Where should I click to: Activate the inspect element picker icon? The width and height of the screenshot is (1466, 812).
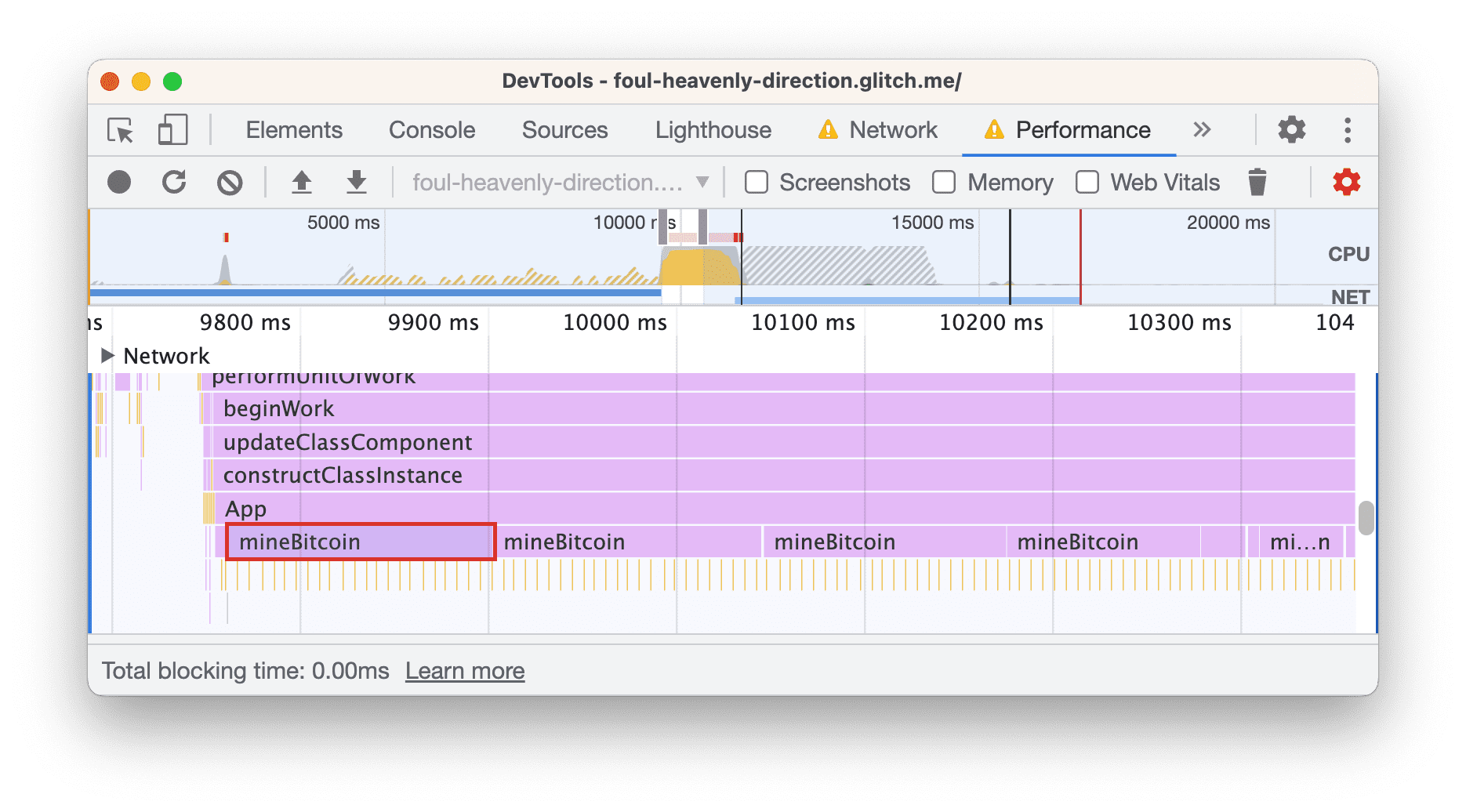[121, 130]
